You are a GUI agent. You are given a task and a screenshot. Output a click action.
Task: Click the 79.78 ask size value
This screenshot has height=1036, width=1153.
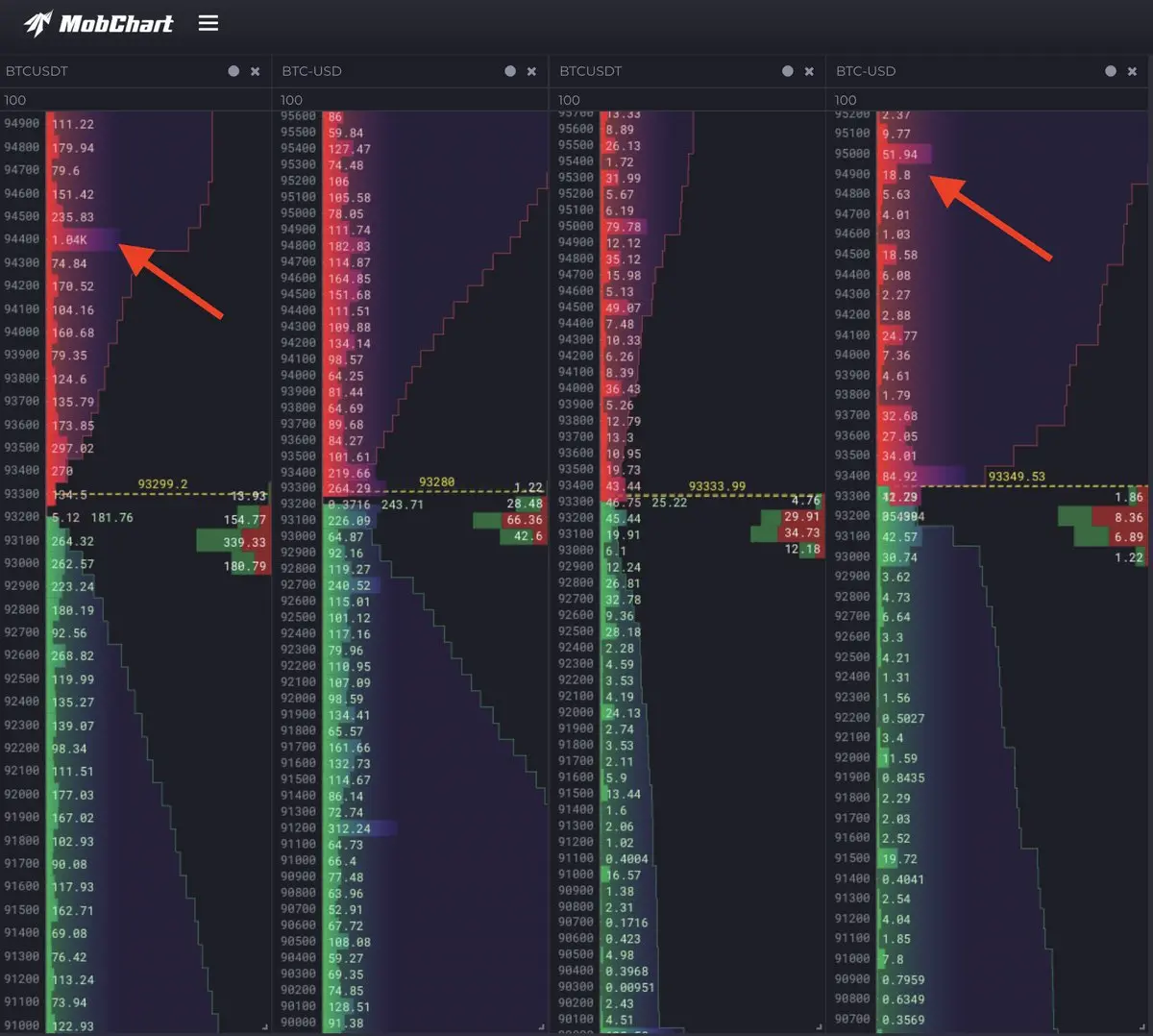pos(623,228)
